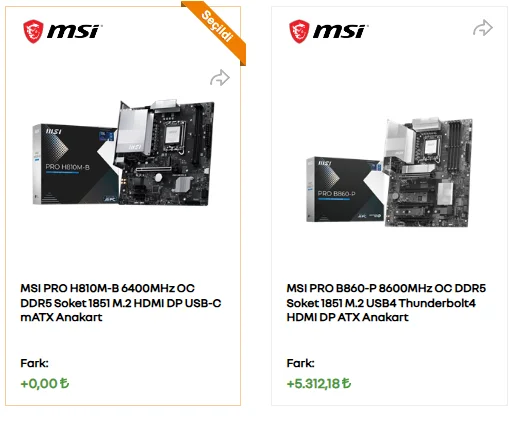Click MSI logo on the B860-P card
The width and height of the screenshot is (524, 422).
coord(328,31)
